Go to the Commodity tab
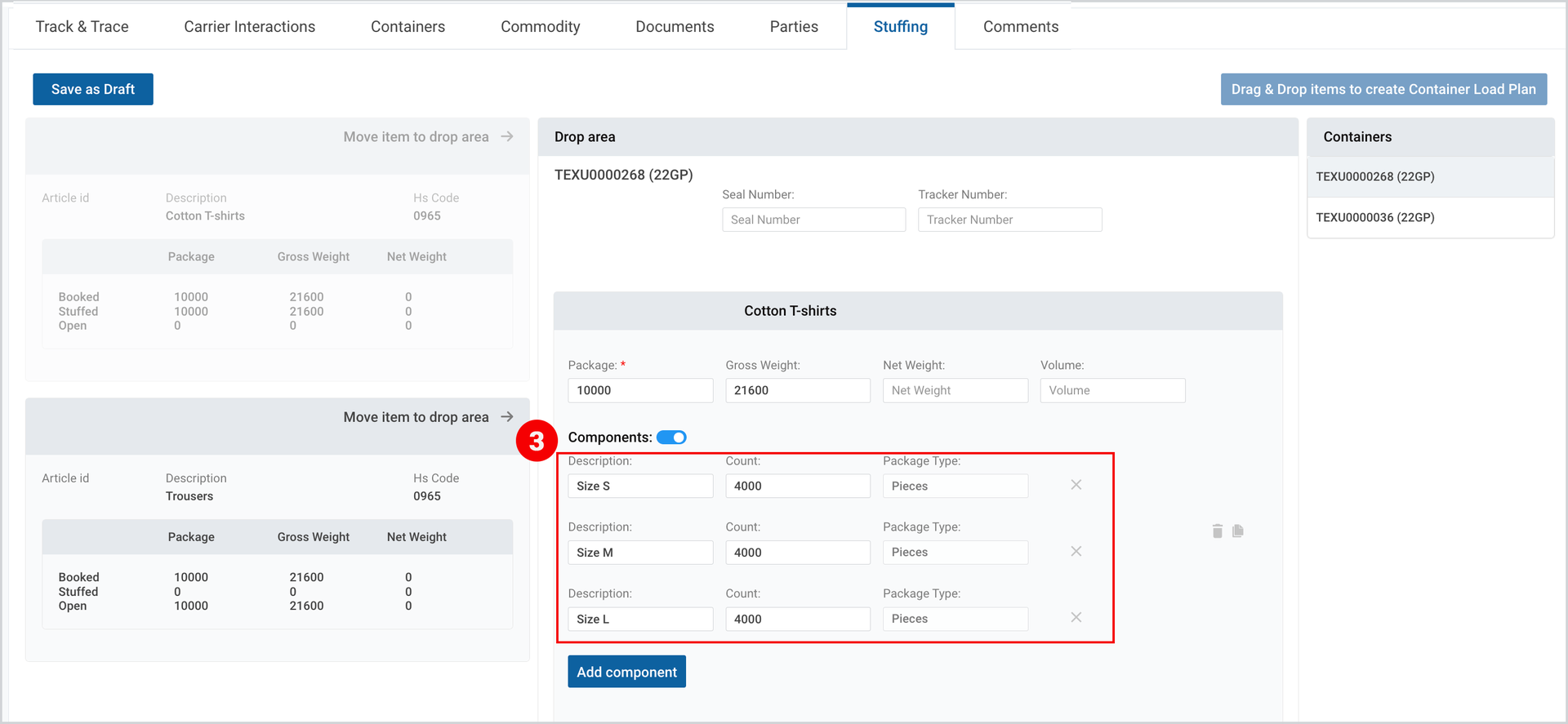The image size is (1568, 724). point(541,27)
